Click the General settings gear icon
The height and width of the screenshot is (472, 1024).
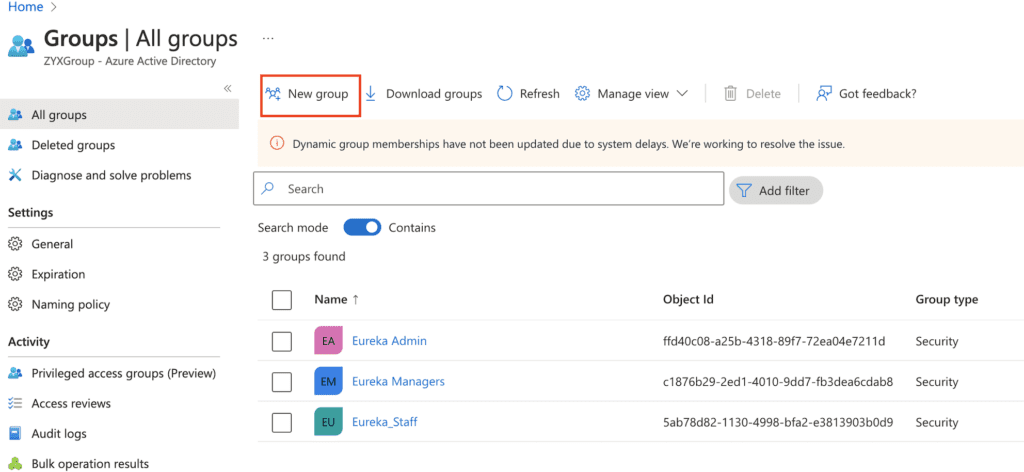tap(16, 244)
